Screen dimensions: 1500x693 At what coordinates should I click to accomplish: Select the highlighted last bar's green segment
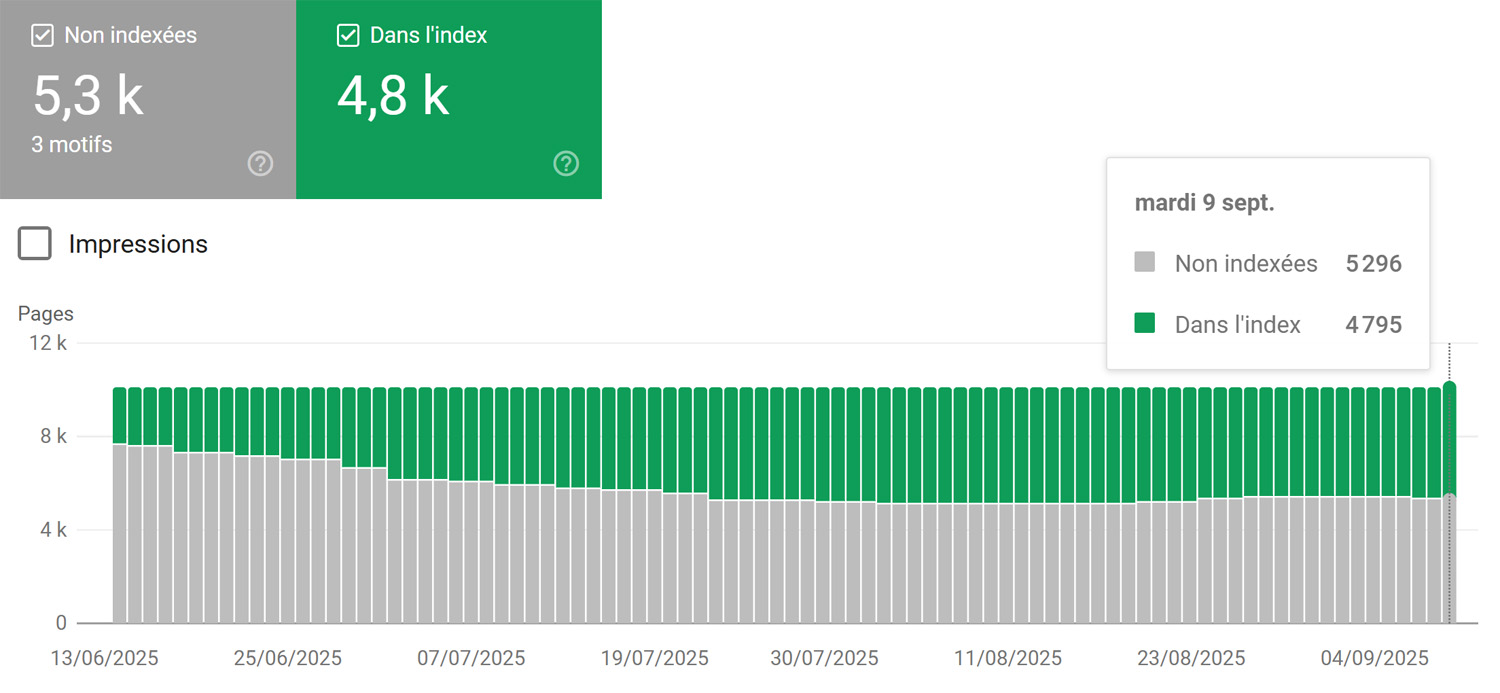point(1449,440)
